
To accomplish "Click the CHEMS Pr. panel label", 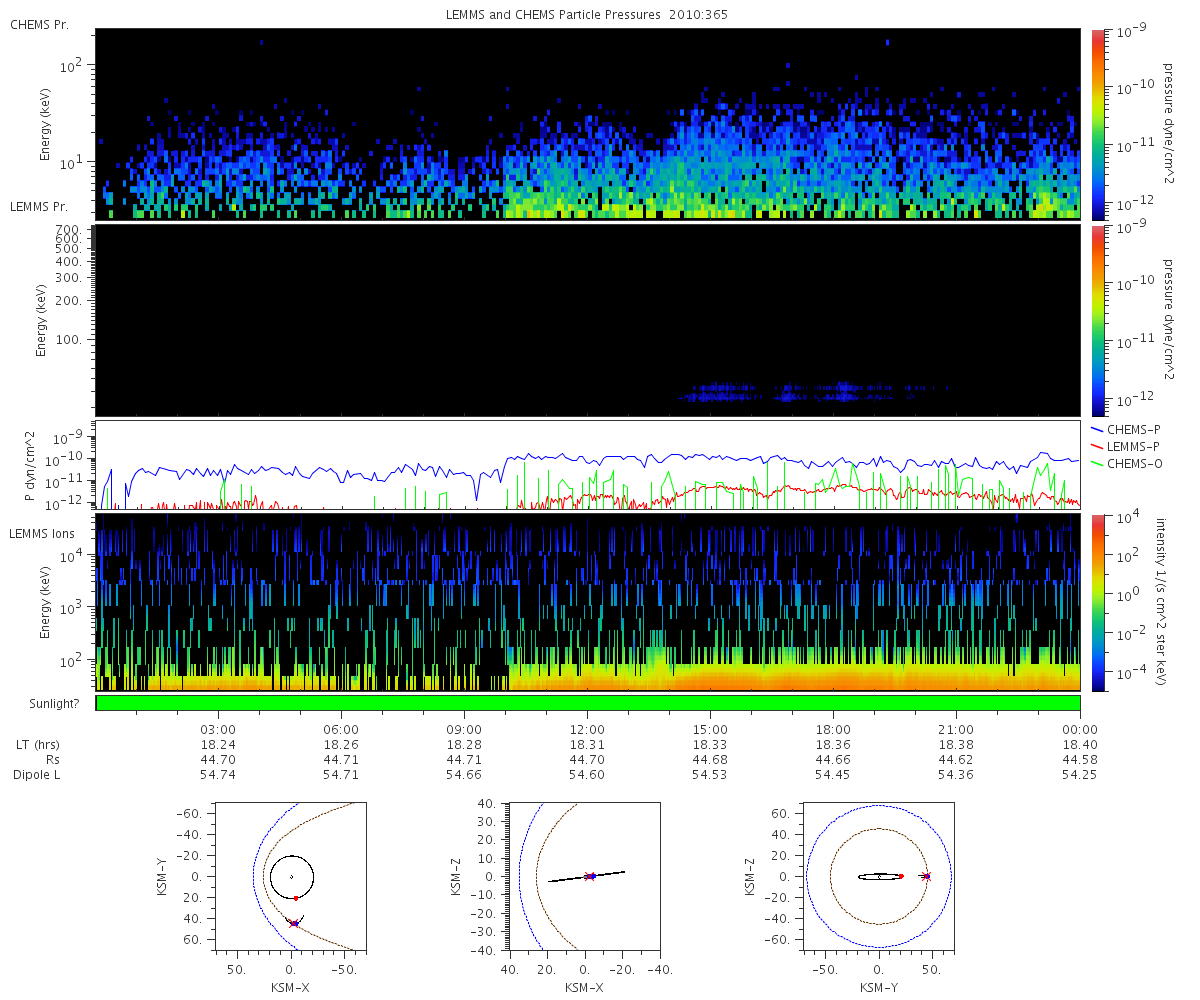I will (x=39, y=24).
